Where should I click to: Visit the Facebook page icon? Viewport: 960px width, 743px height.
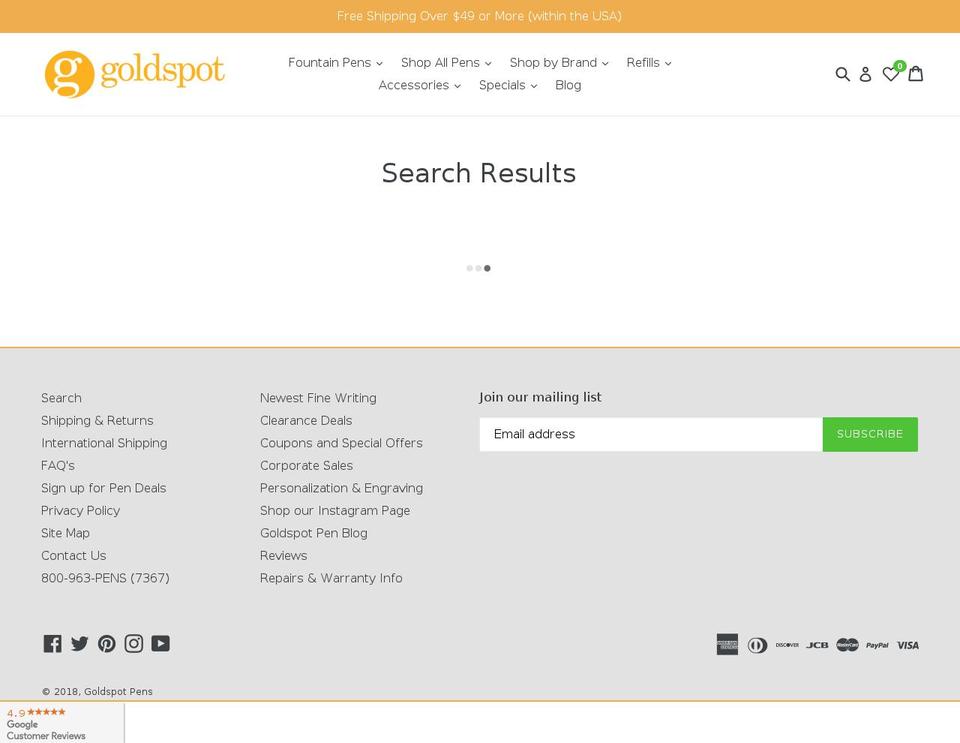click(53, 643)
